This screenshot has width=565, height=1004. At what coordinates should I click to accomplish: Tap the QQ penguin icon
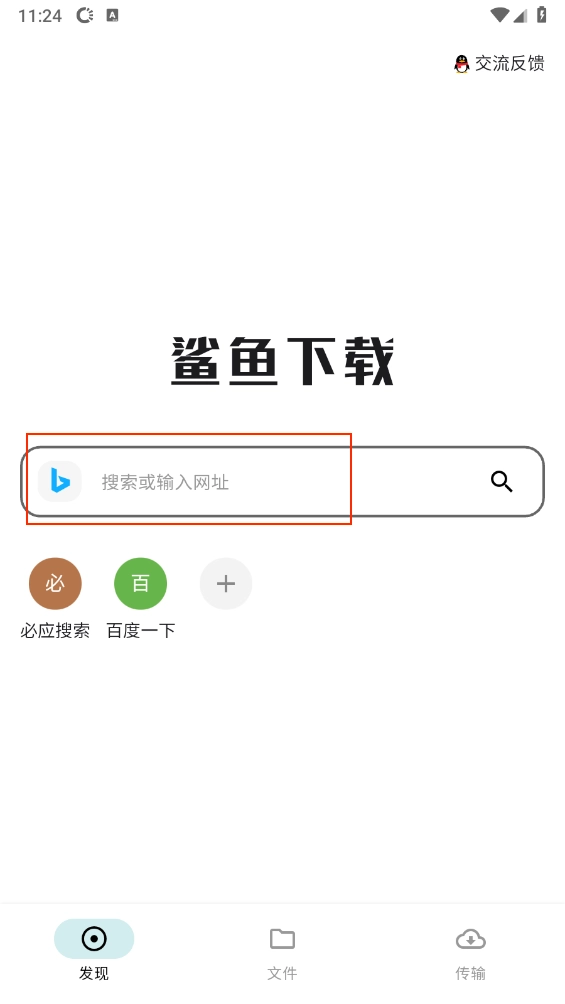click(461, 64)
